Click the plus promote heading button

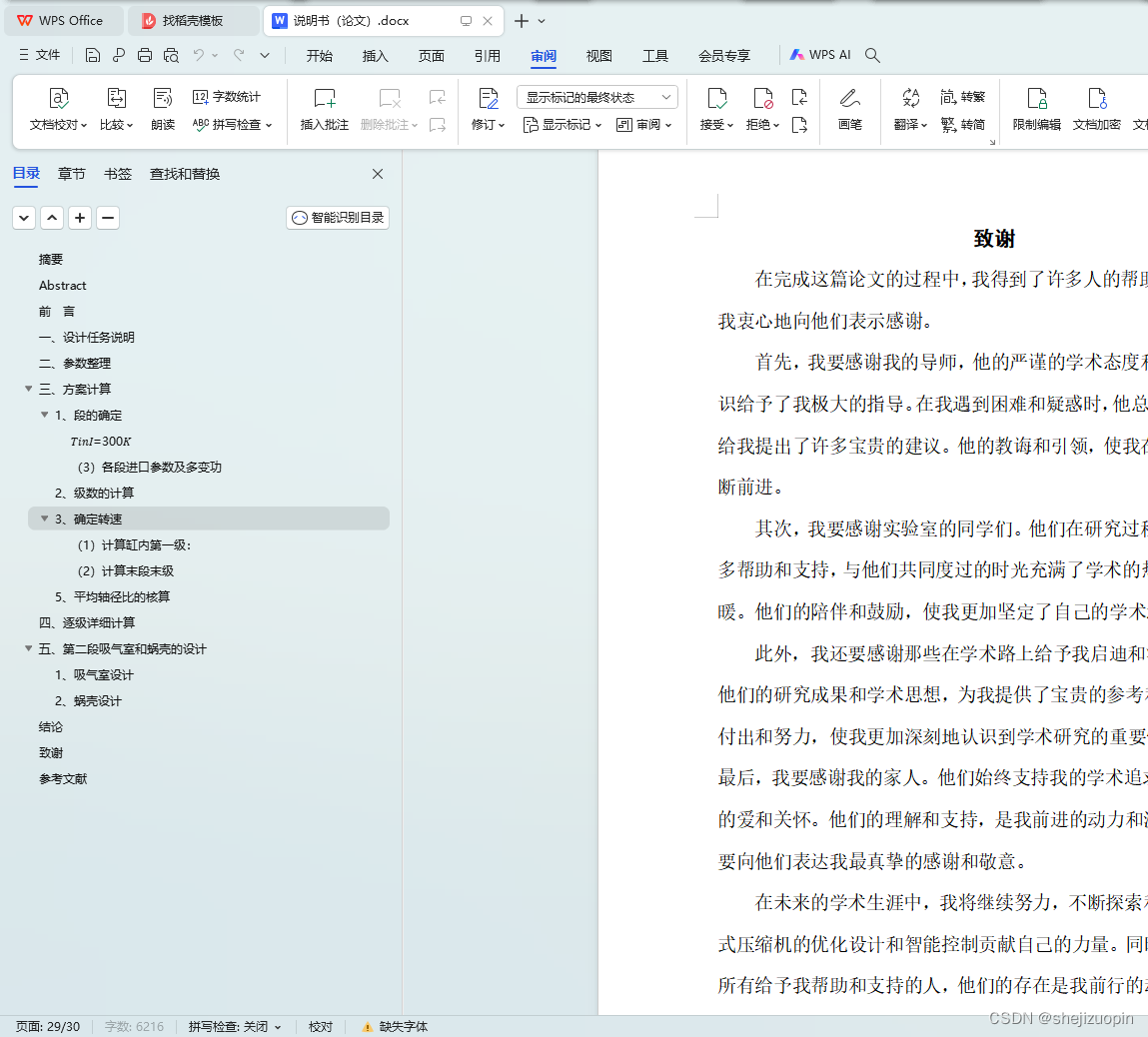click(x=80, y=218)
